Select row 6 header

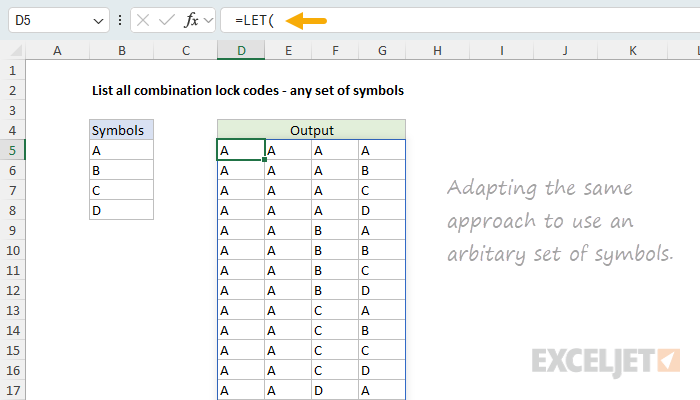pos(12,171)
